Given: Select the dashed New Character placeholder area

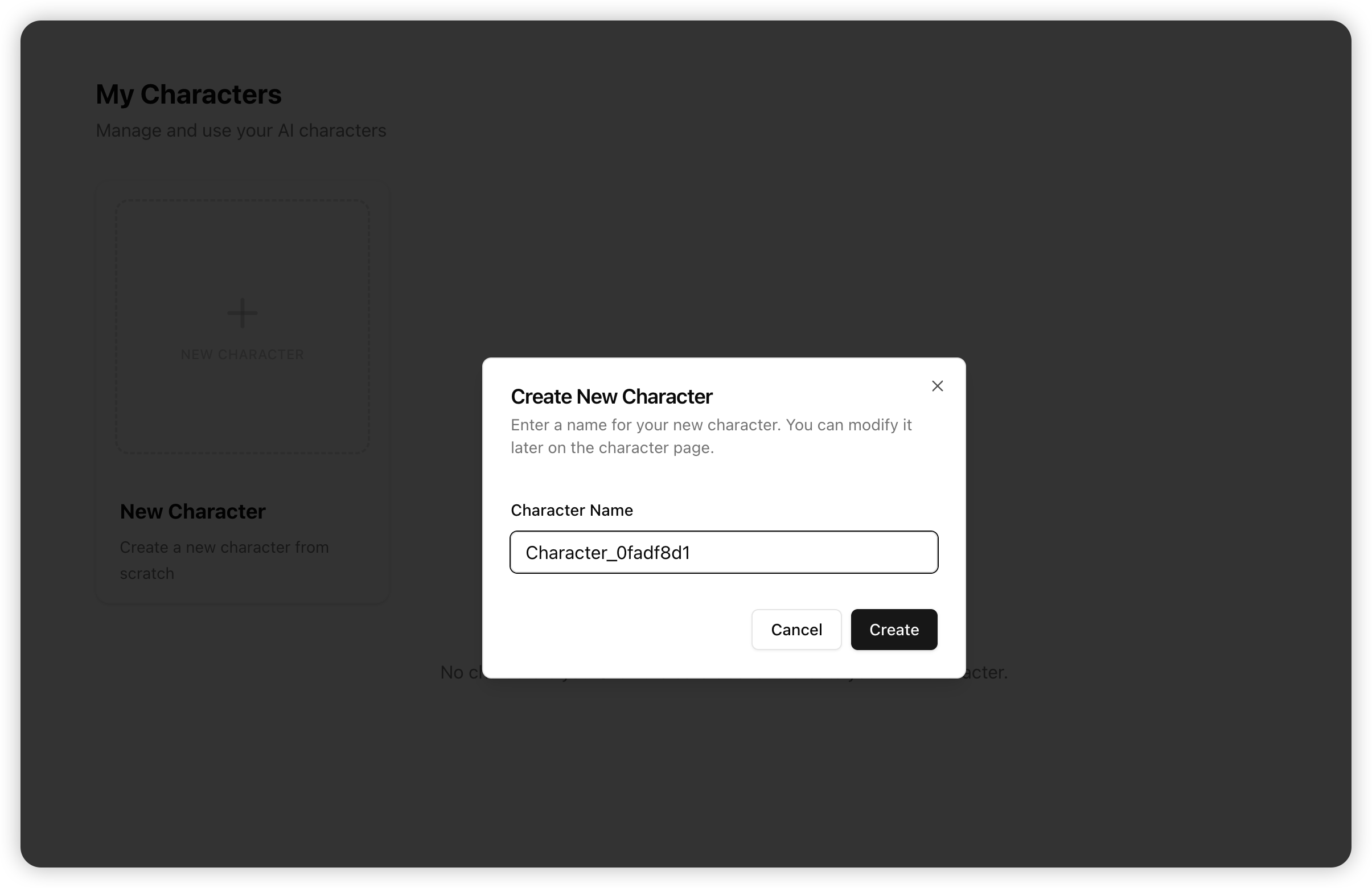Looking at the screenshot, I should [x=241, y=326].
